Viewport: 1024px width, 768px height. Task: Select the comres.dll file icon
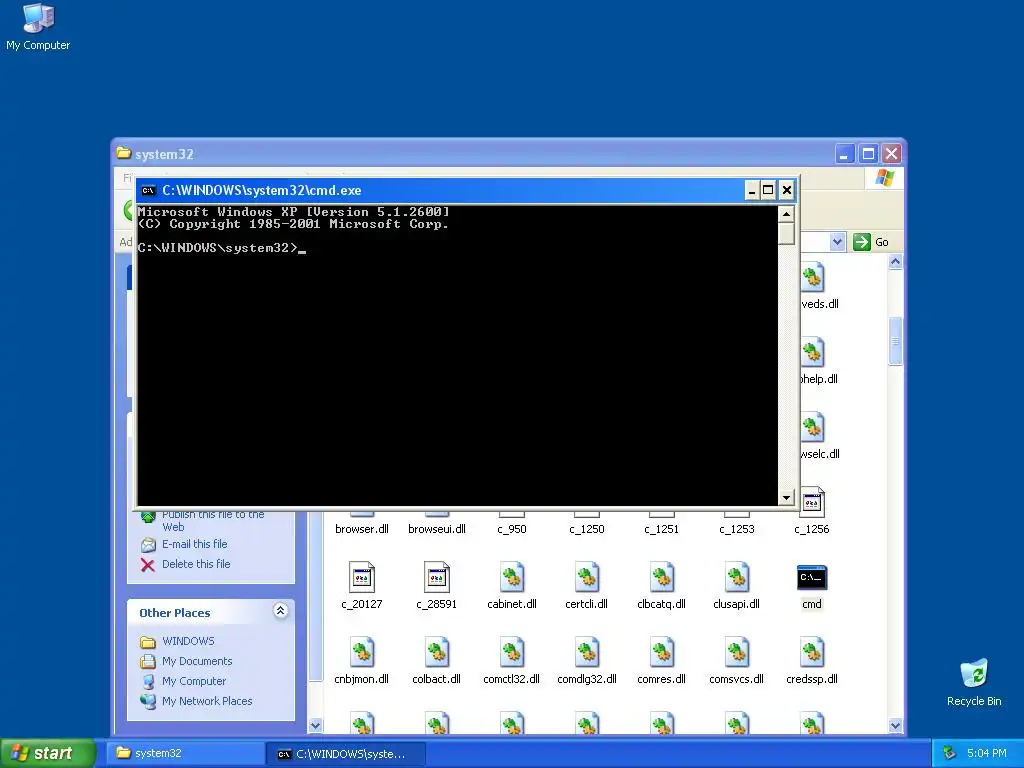coord(662,652)
